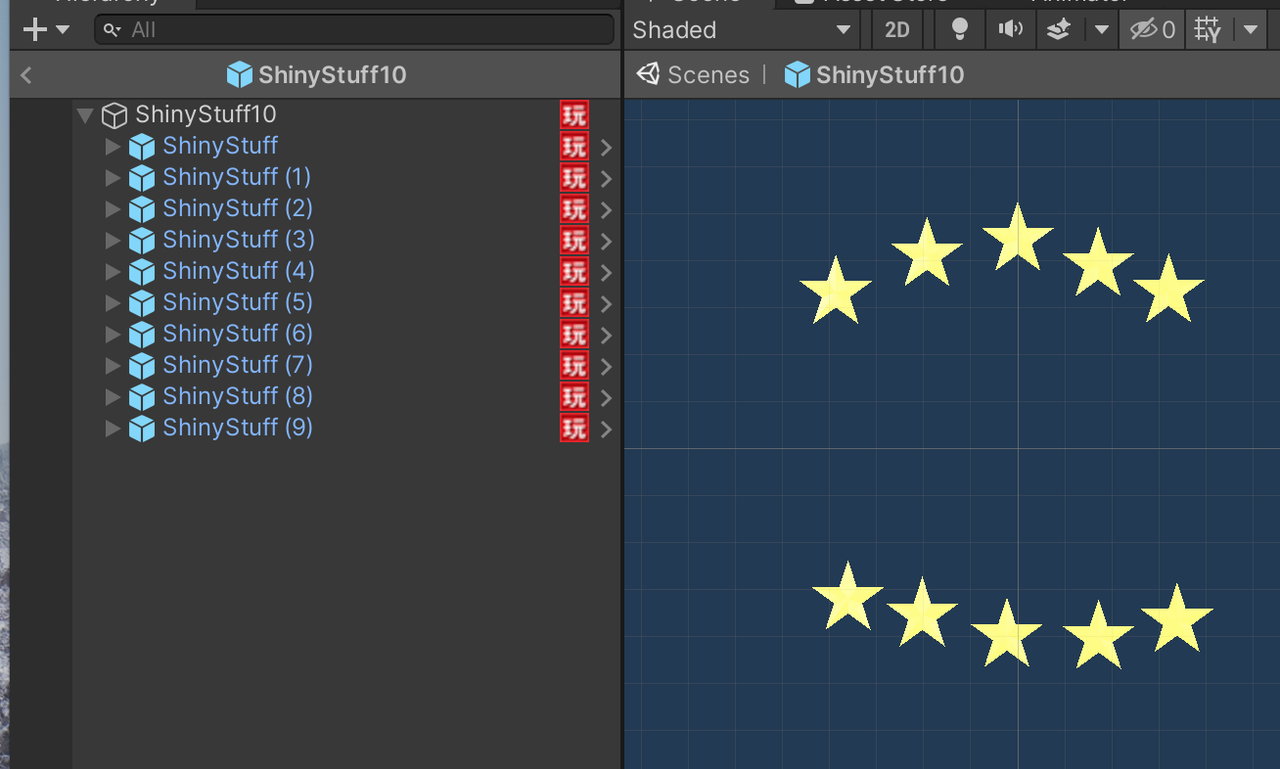Click ShinyStuff10 prefab title in Hierarchy header
Screen dimensions: 1280x769
pyautogui.click(x=316, y=75)
